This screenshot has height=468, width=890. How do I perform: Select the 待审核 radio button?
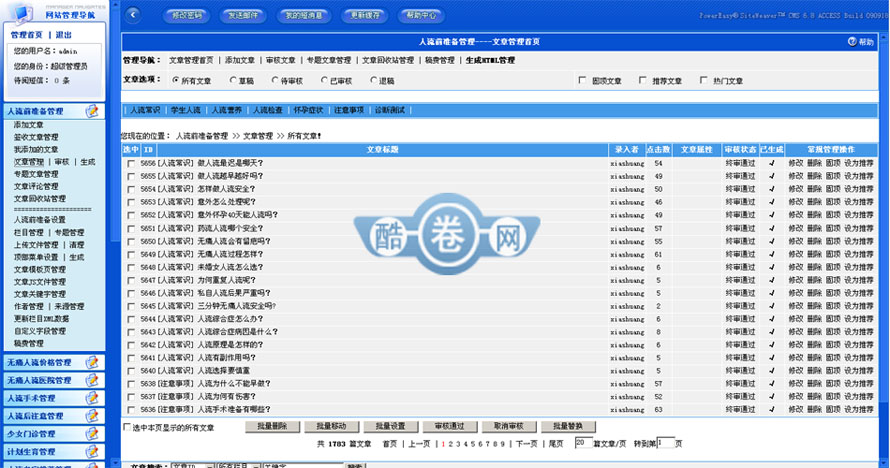click(275, 80)
